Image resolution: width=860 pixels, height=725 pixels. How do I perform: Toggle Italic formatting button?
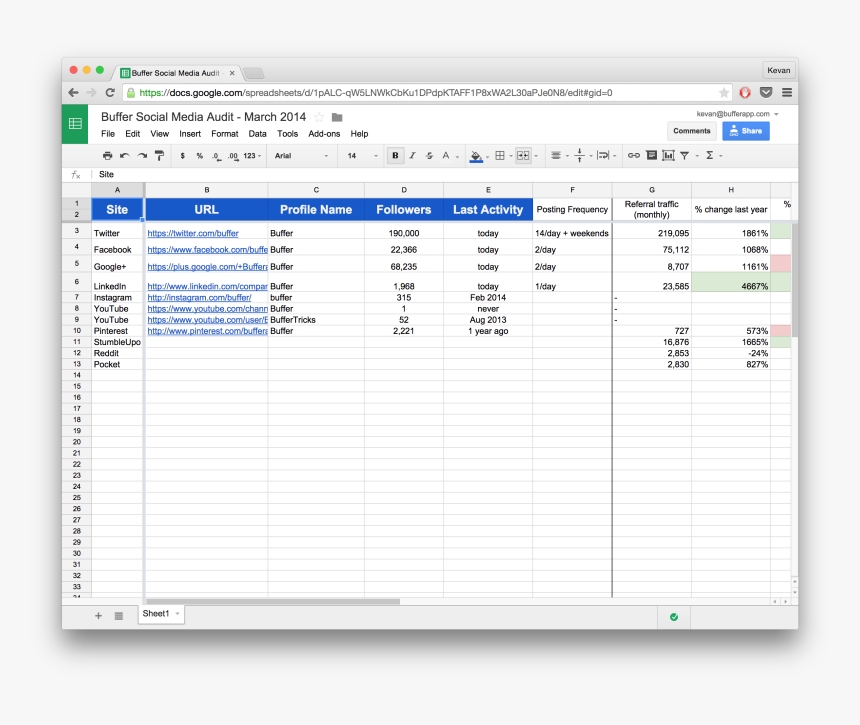tap(412, 156)
